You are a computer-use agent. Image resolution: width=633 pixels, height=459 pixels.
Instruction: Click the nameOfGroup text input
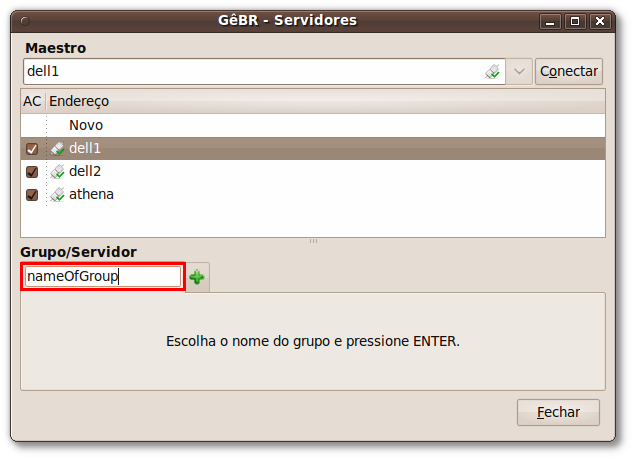(103, 277)
